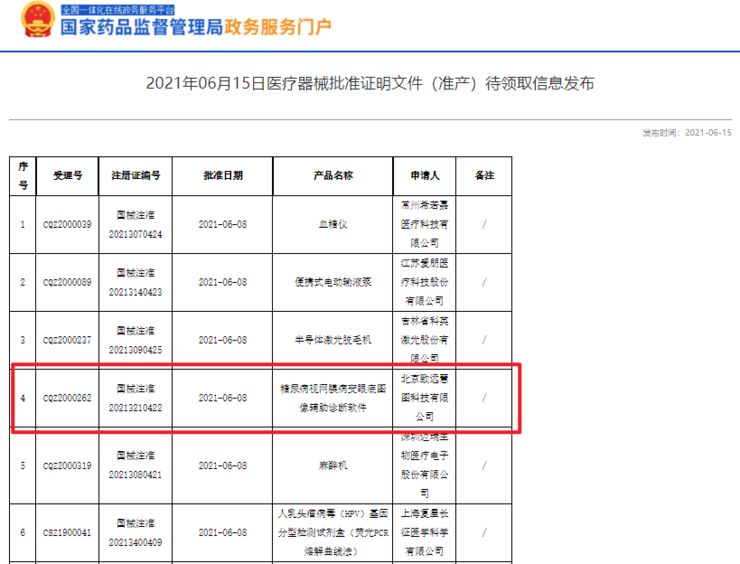Select approval date in the 便携式电动输液泵 row

(x=223, y=282)
